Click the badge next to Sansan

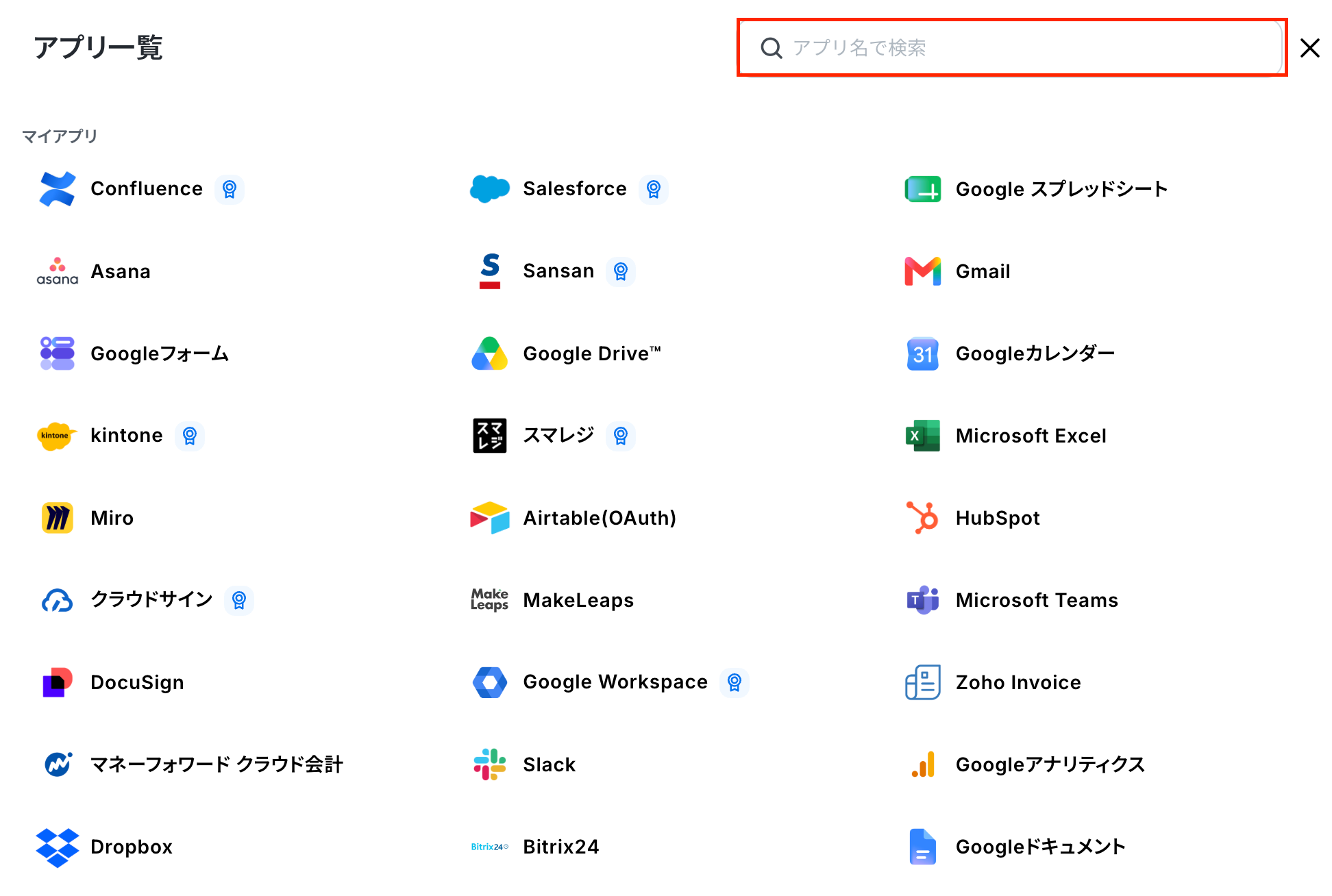click(621, 271)
